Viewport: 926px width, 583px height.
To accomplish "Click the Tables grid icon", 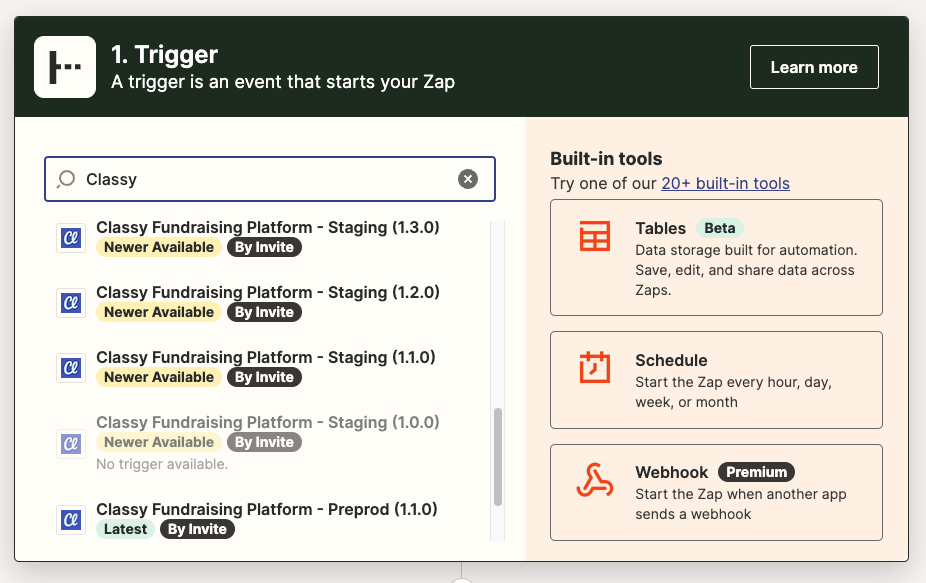I will pos(595,236).
